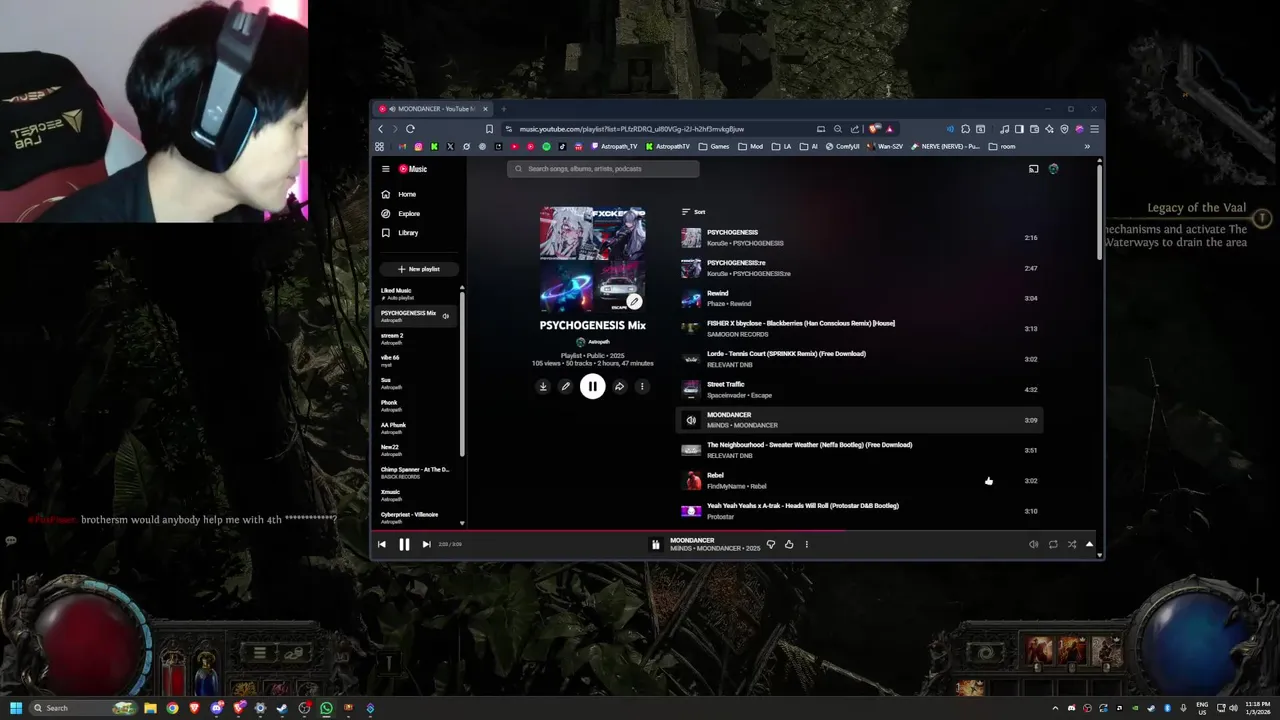This screenshot has width=1280, height=720.
Task: Share the PSYCHOGENESIS Mix playlist
Action: click(x=619, y=386)
